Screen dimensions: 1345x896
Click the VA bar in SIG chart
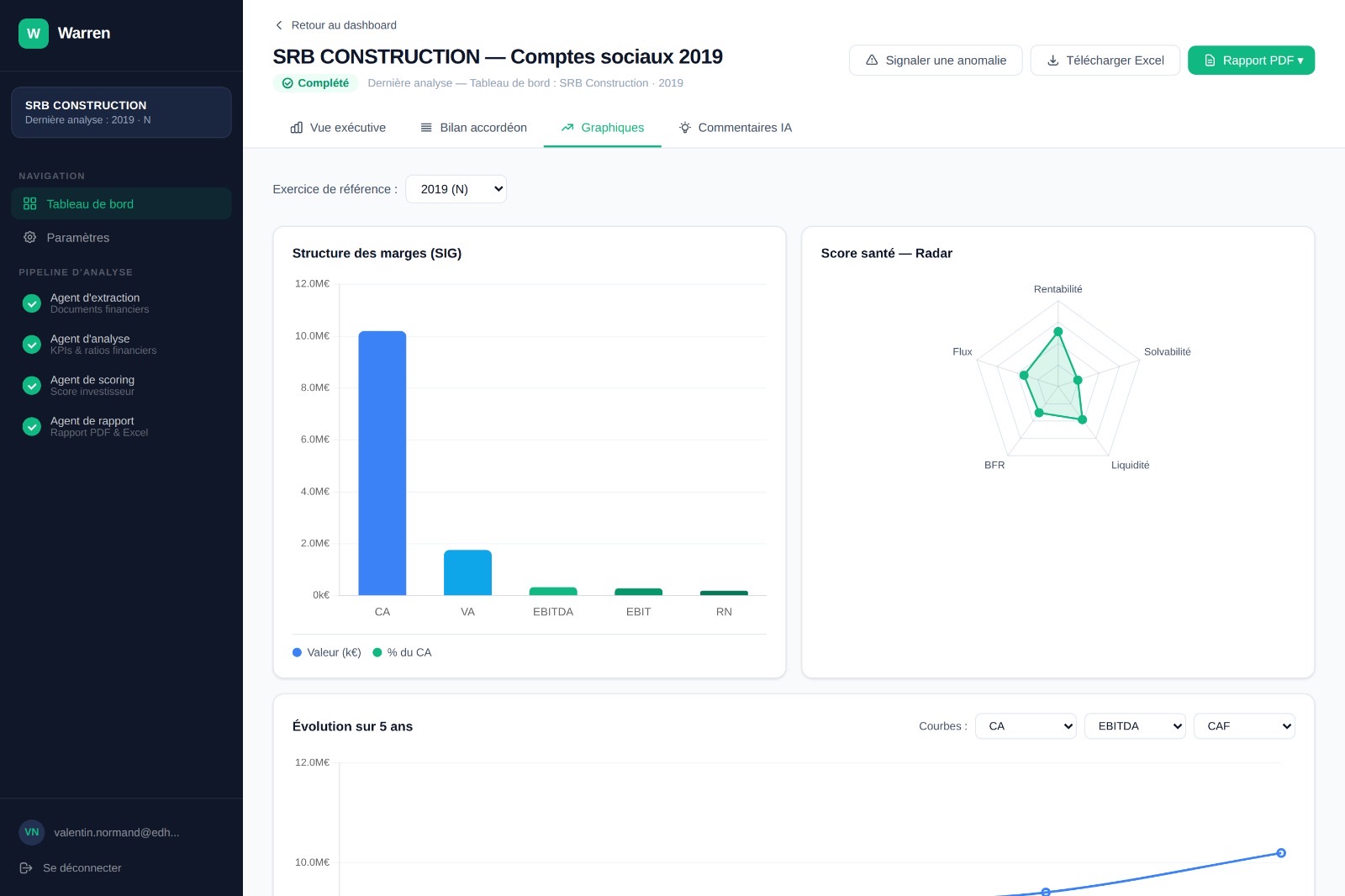467,572
